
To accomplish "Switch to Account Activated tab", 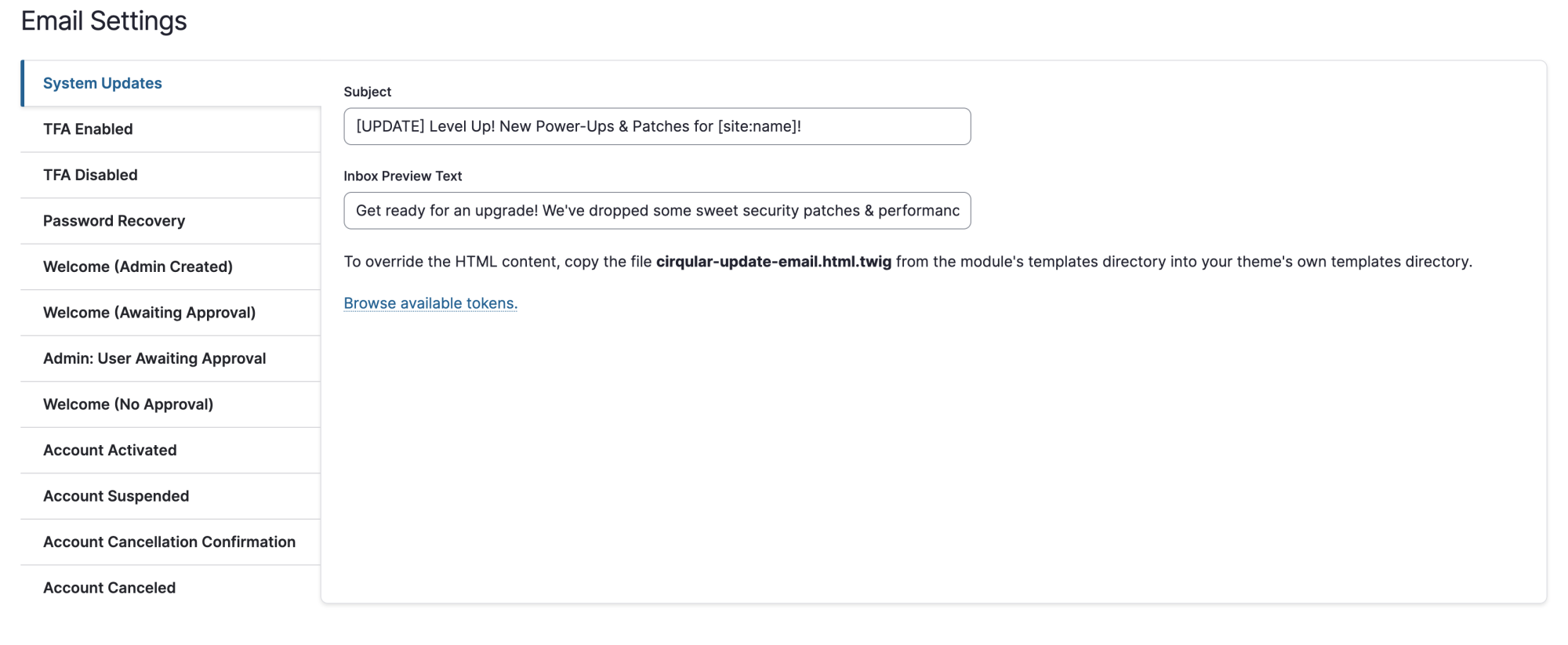I will point(171,450).
